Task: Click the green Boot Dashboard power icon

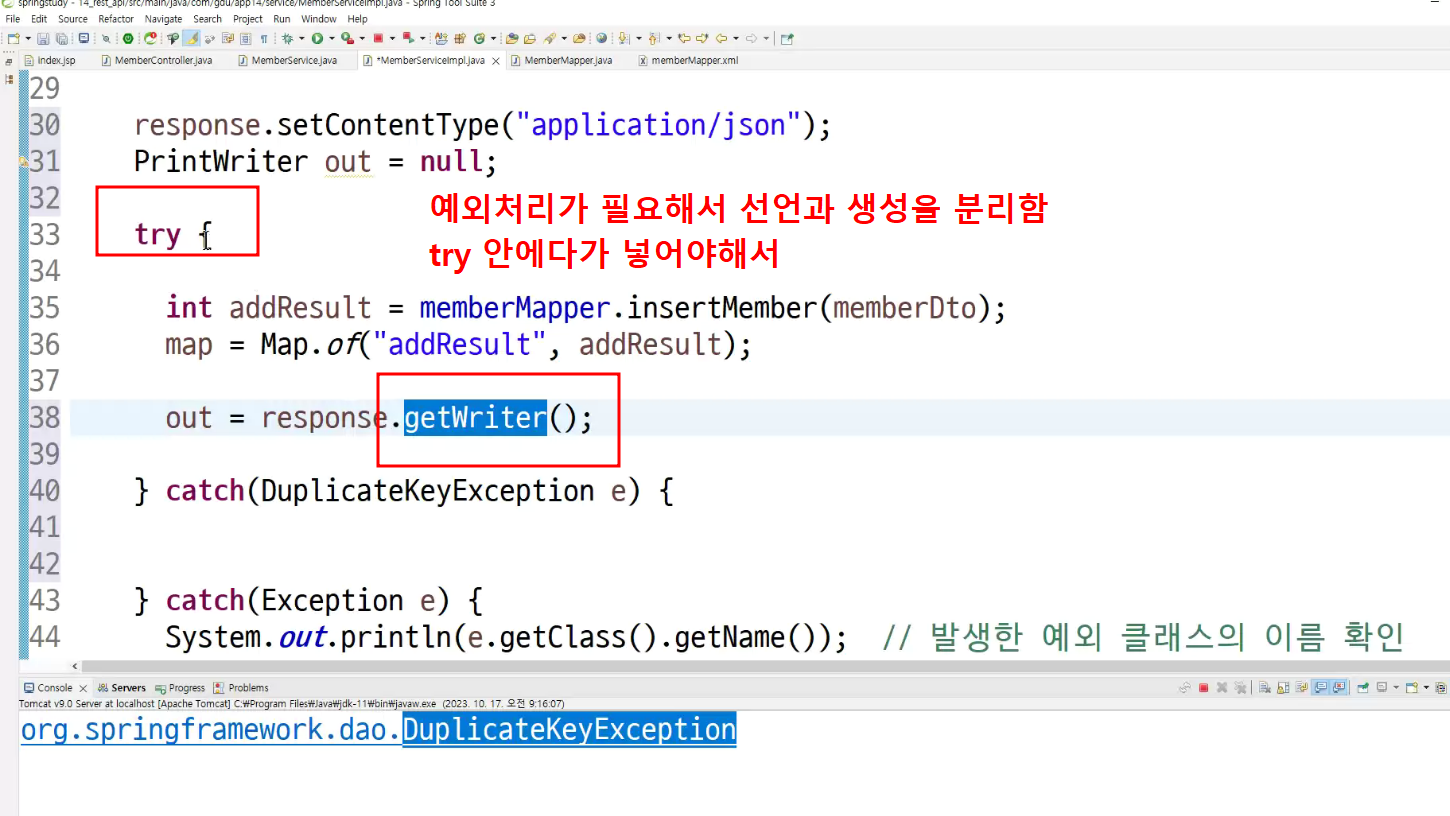Action: tap(128, 39)
